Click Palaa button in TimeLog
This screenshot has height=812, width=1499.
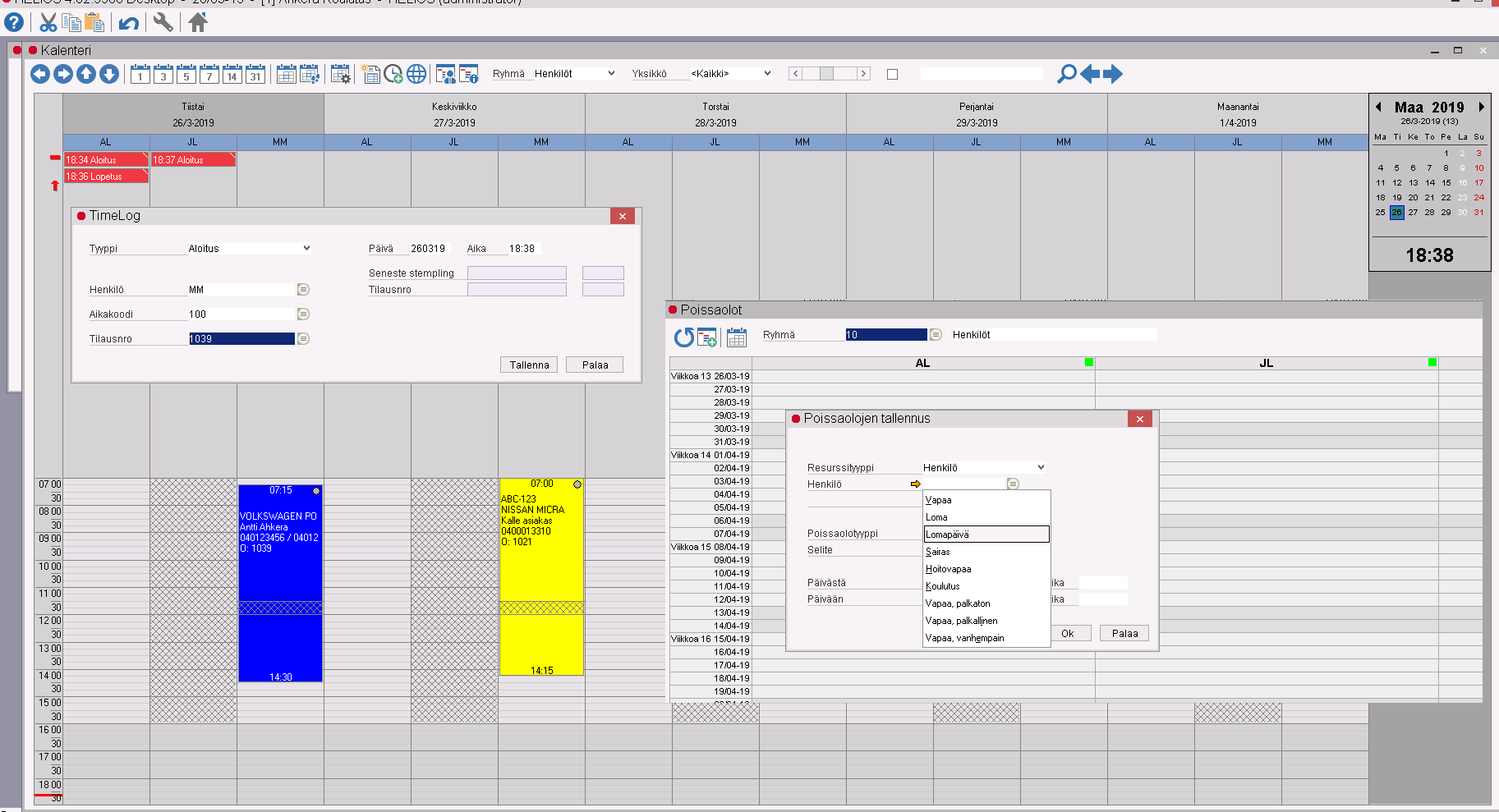point(595,365)
